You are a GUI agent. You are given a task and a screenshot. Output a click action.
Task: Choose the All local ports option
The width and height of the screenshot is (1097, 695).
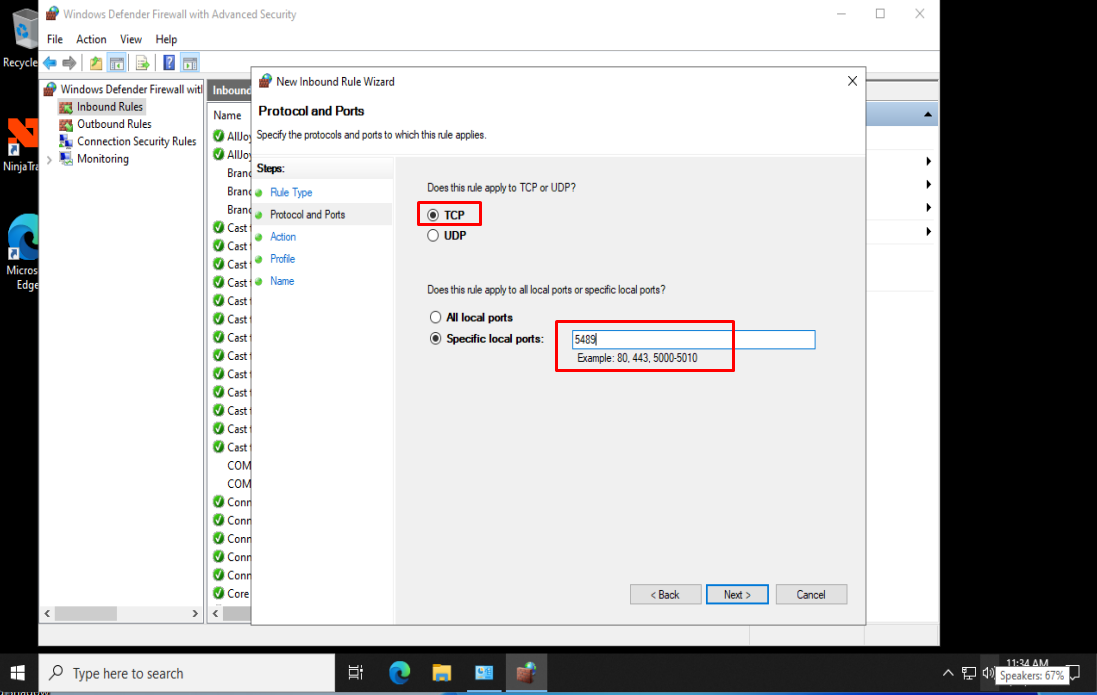pos(435,318)
